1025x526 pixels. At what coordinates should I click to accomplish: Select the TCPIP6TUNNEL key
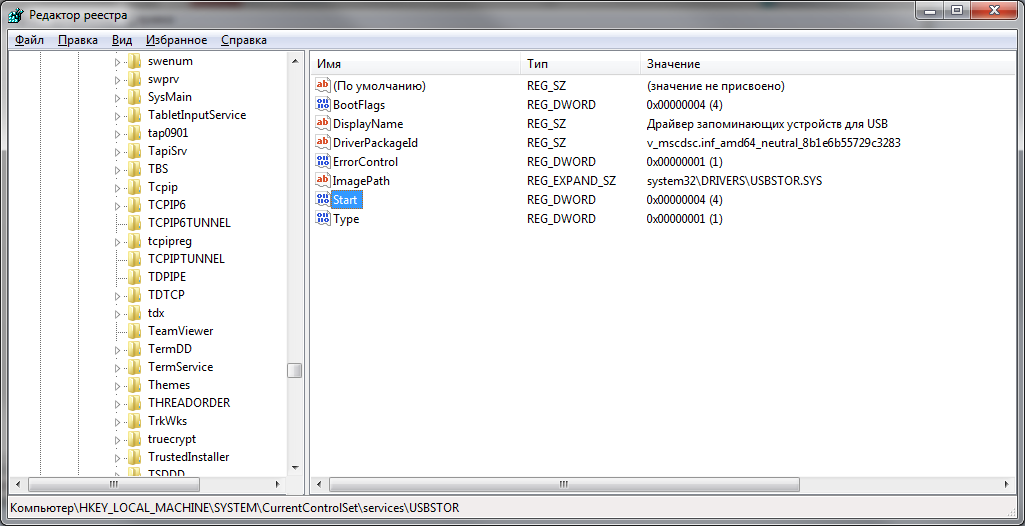coord(189,223)
